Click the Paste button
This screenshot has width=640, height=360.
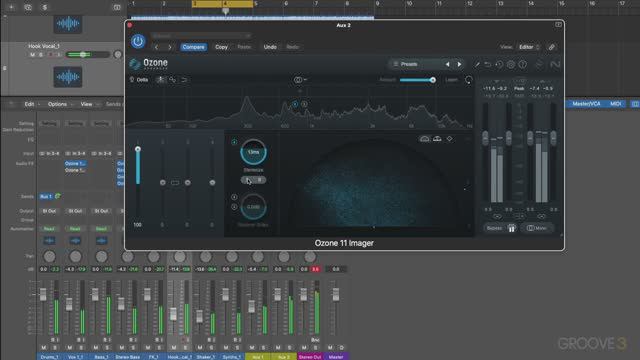click(x=244, y=47)
